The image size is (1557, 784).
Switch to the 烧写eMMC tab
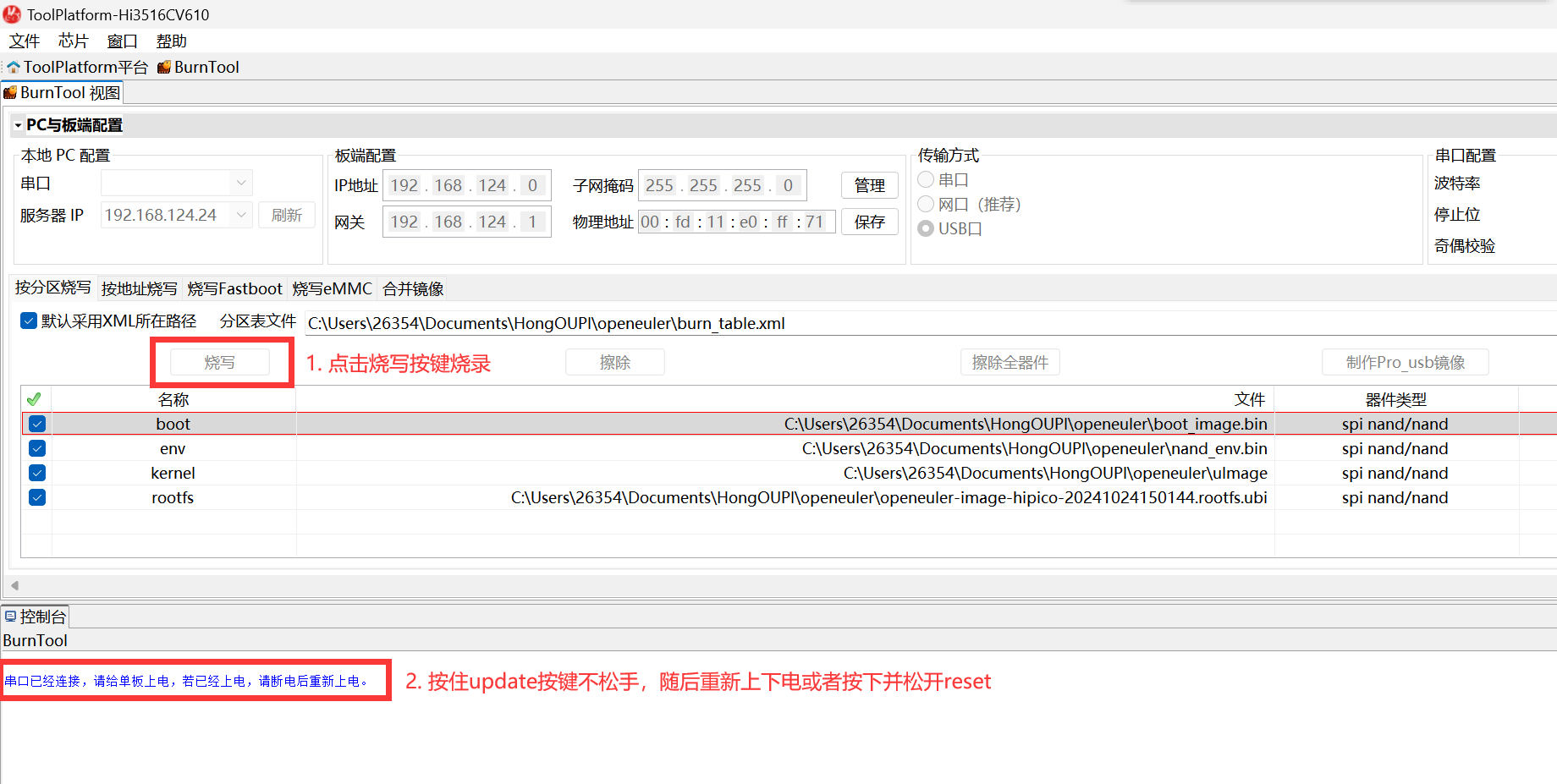point(332,289)
